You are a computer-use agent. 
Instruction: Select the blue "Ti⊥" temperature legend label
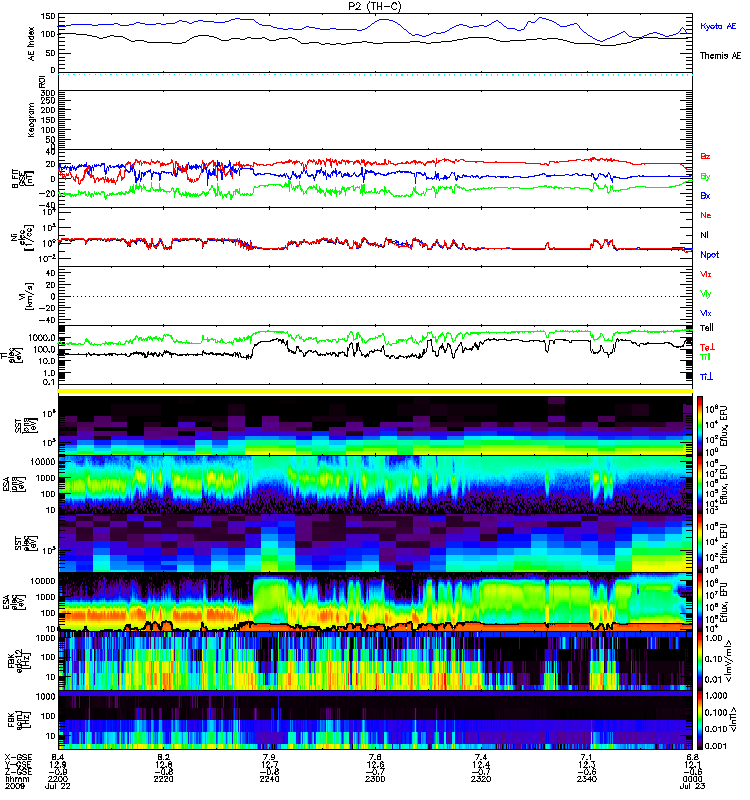click(x=706, y=377)
